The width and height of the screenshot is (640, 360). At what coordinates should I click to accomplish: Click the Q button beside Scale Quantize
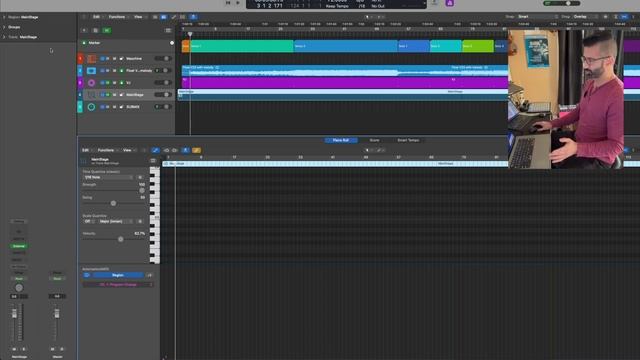140,222
